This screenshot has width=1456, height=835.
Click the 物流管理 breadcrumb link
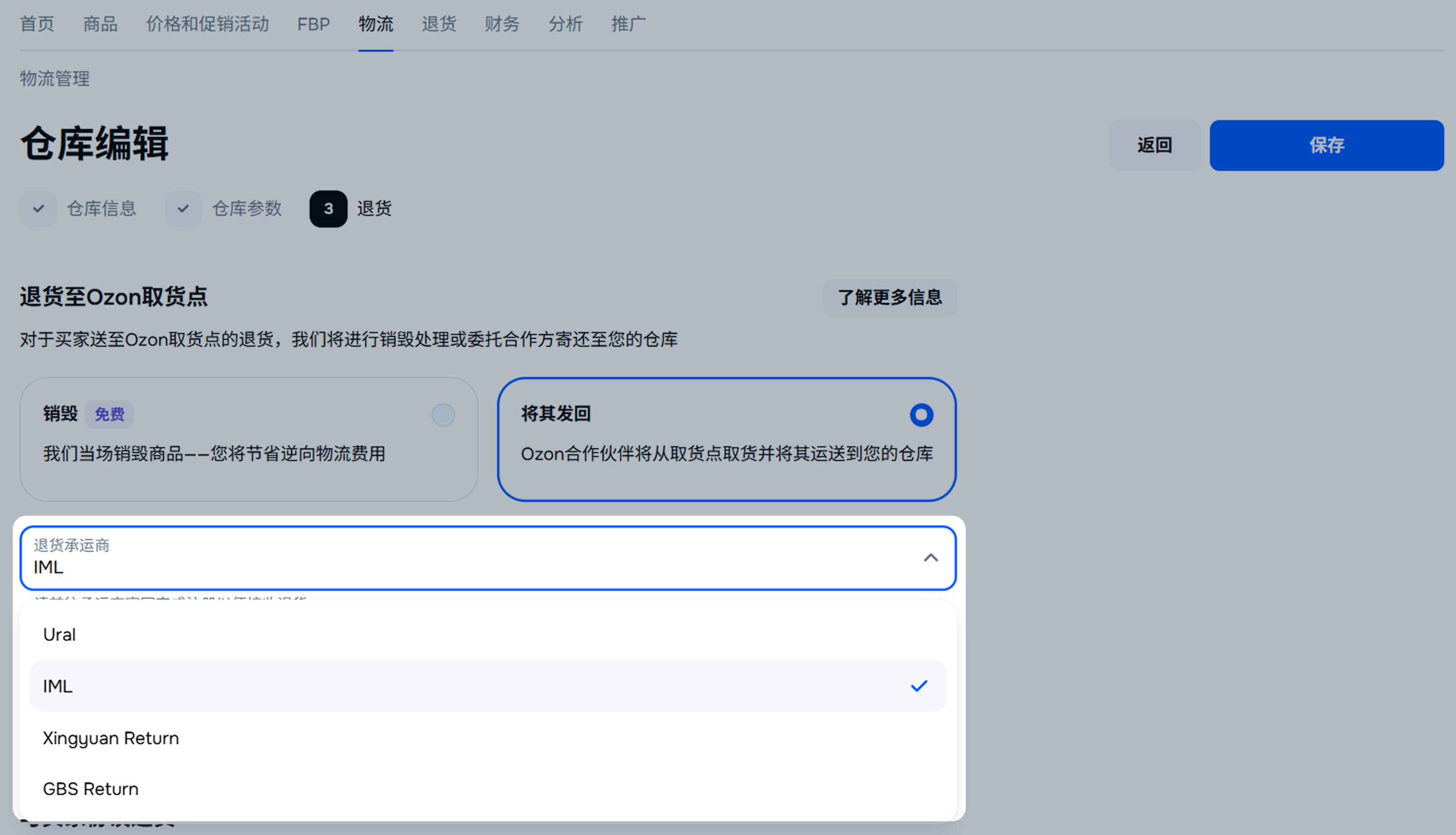pyautogui.click(x=55, y=79)
